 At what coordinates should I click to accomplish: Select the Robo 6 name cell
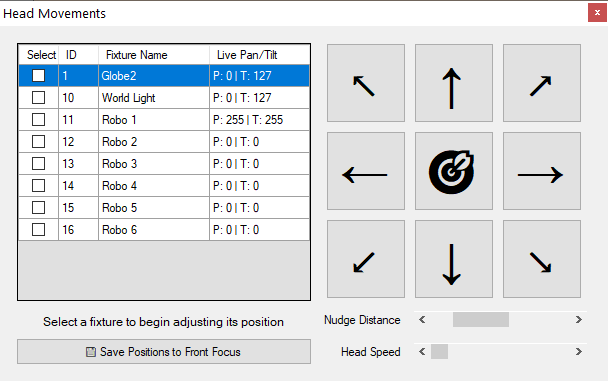tap(154, 230)
